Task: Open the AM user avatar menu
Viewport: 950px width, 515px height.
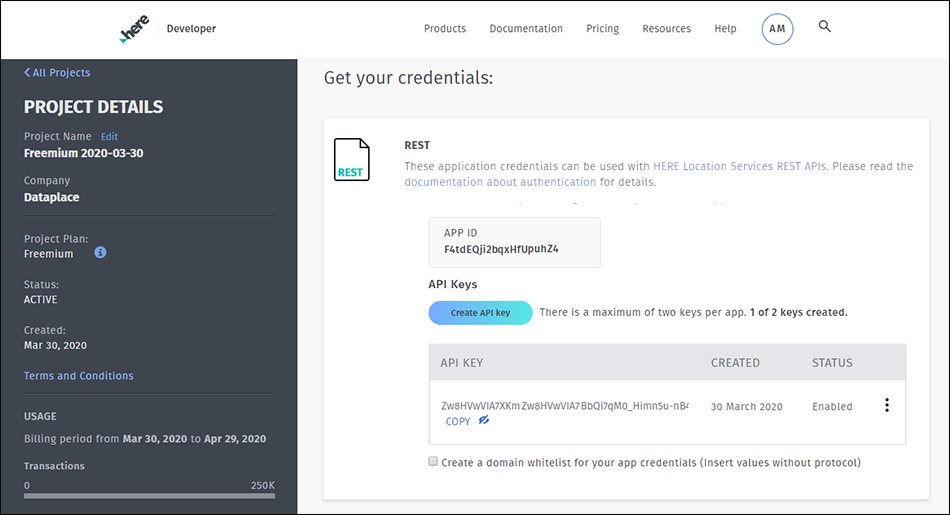Action: tap(777, 28)
